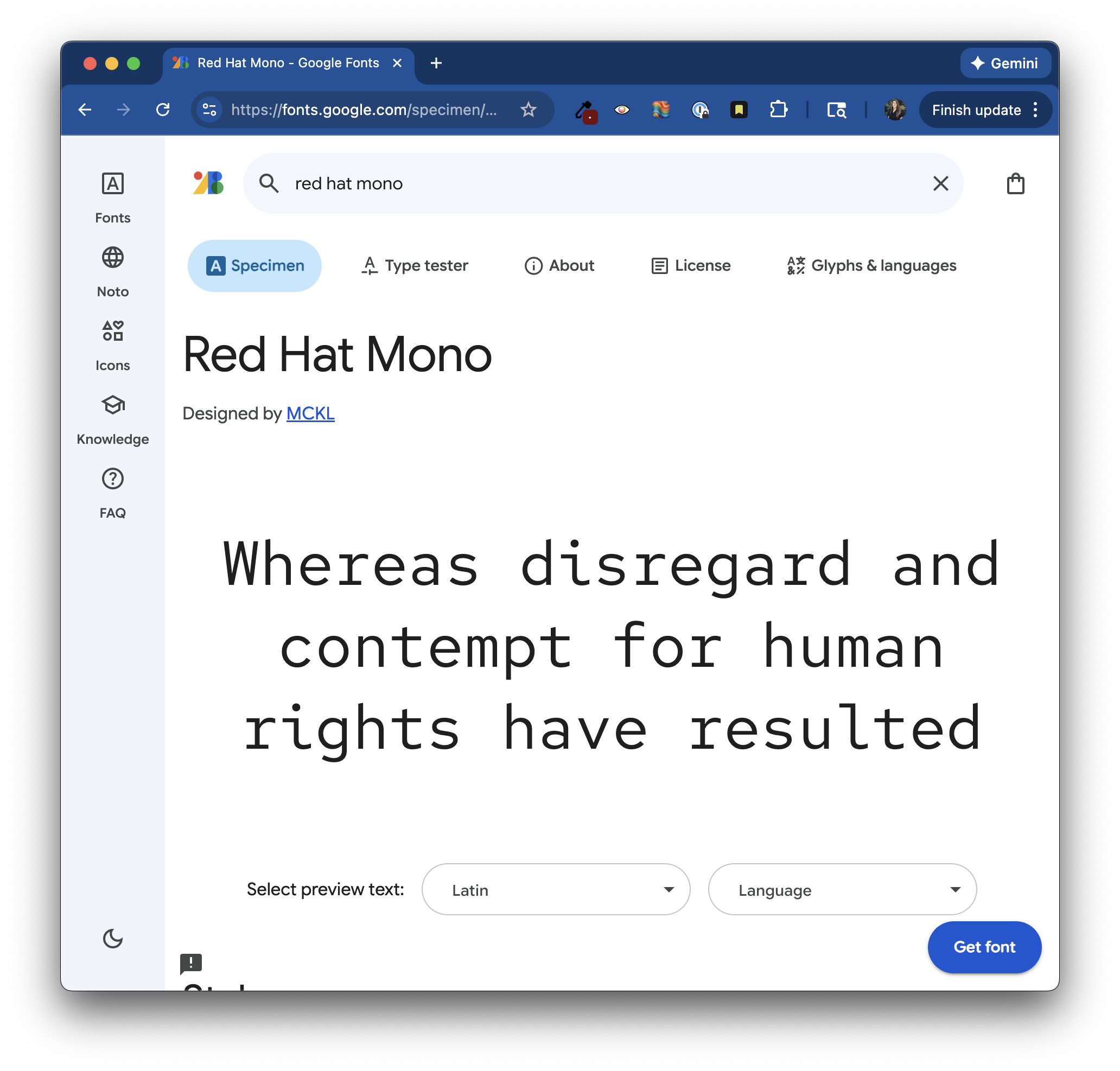The width and height of the screenshot is (1120, 1071).
Task: Open the site info toggle in address bar
Action: (209, 110)
